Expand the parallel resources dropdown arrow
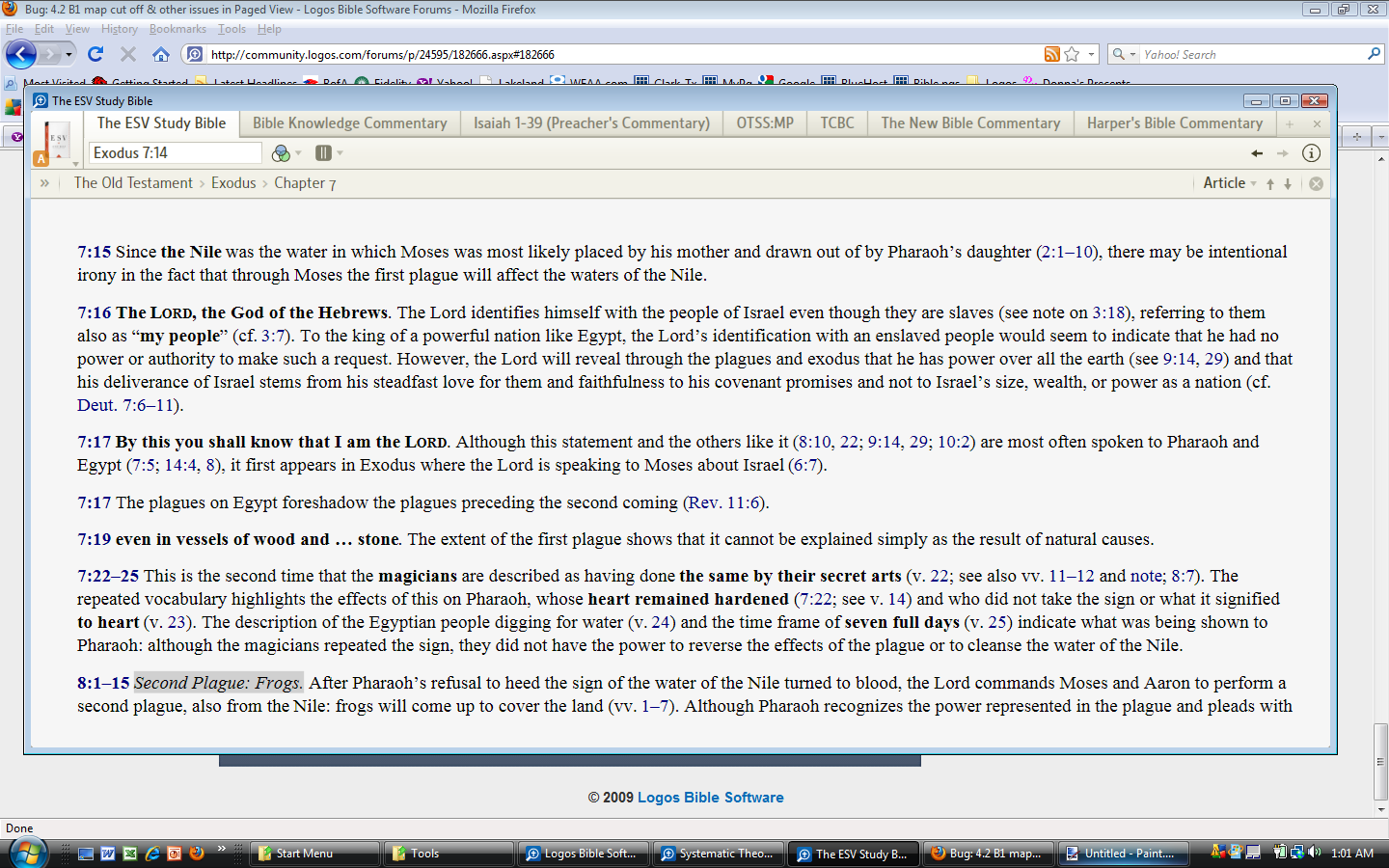This screenshot has height=868, width=1389. point(340,153)
